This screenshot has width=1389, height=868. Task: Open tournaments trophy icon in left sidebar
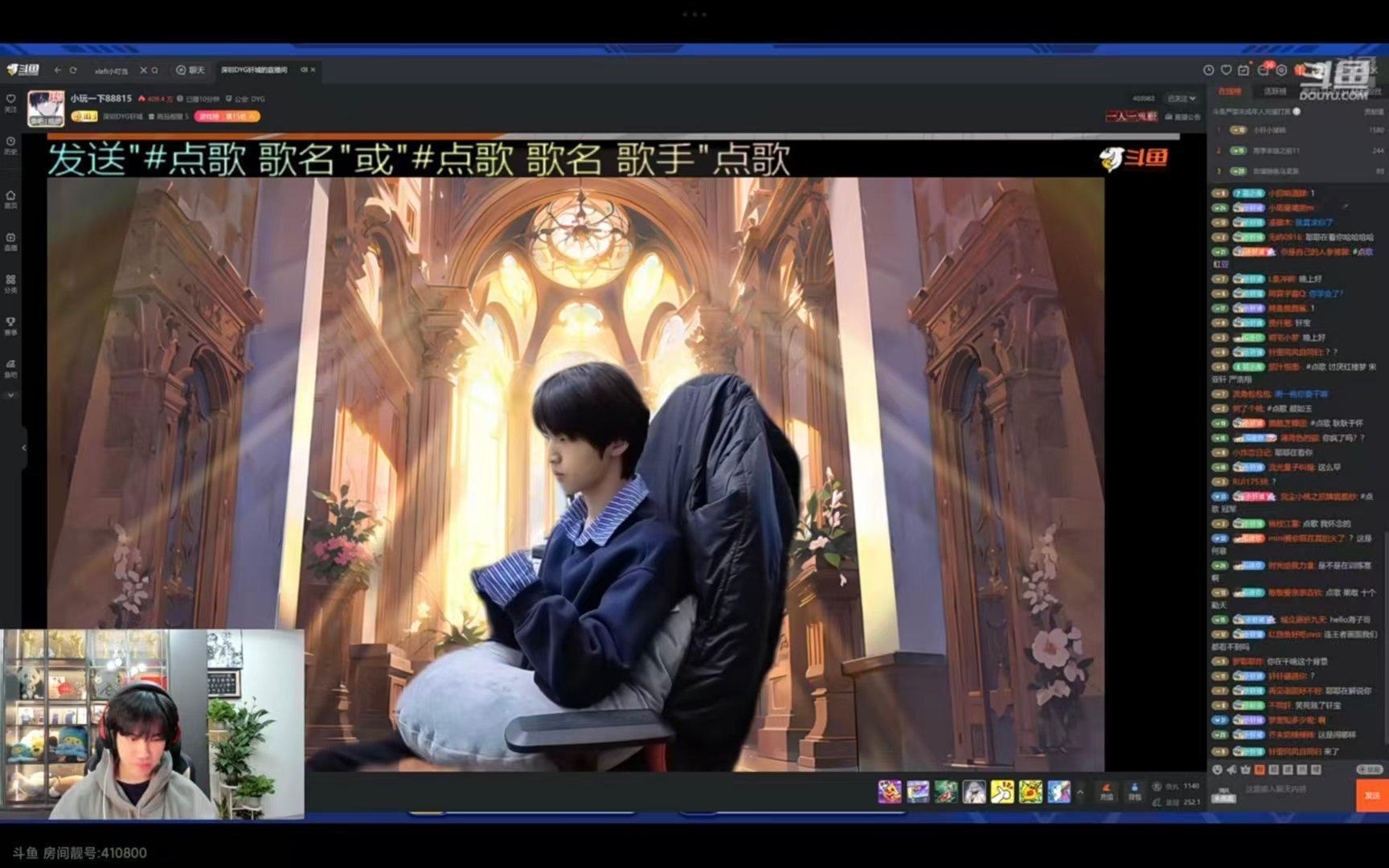10,325
